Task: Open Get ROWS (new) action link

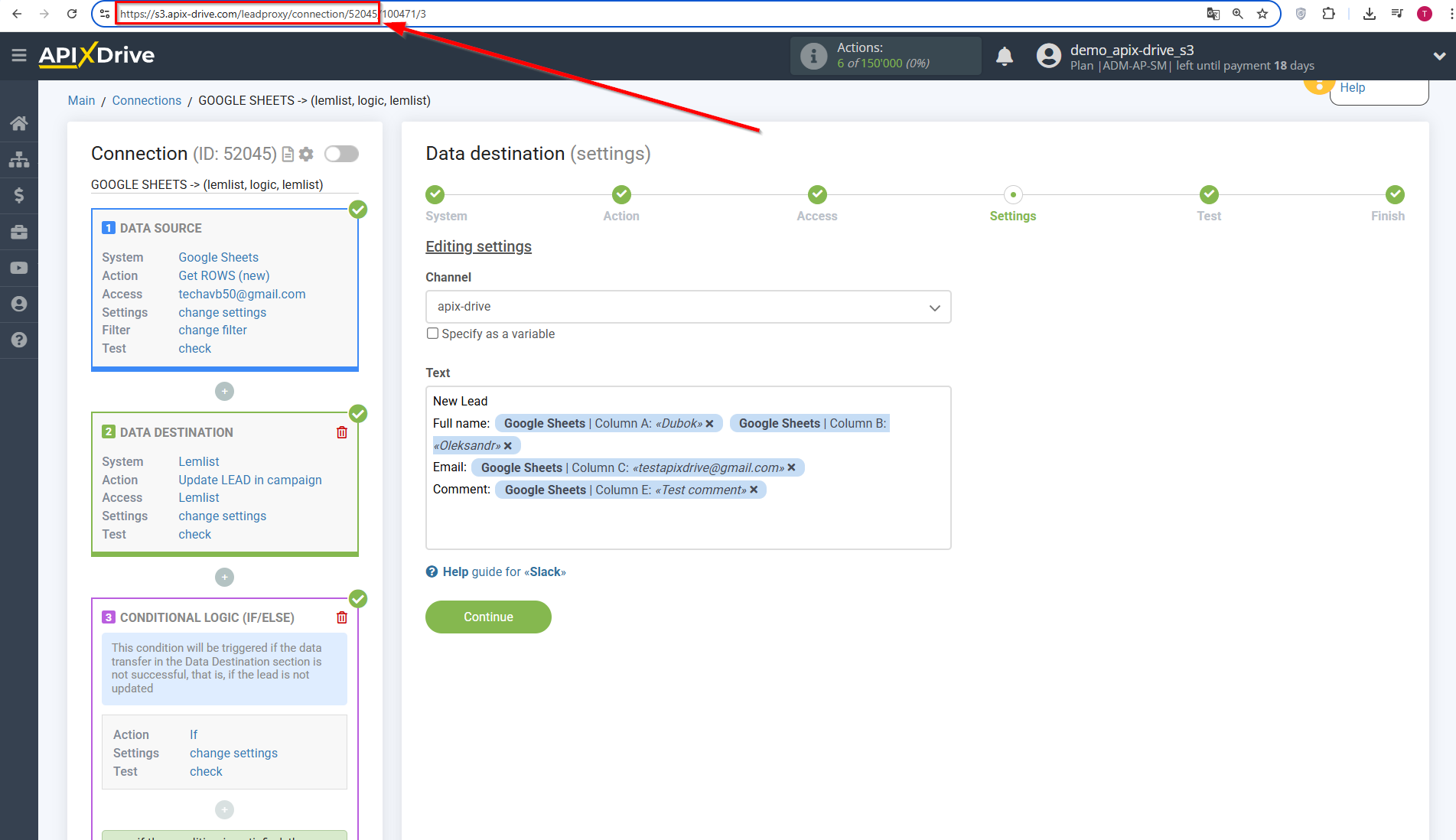Action: tap(224, 275)
